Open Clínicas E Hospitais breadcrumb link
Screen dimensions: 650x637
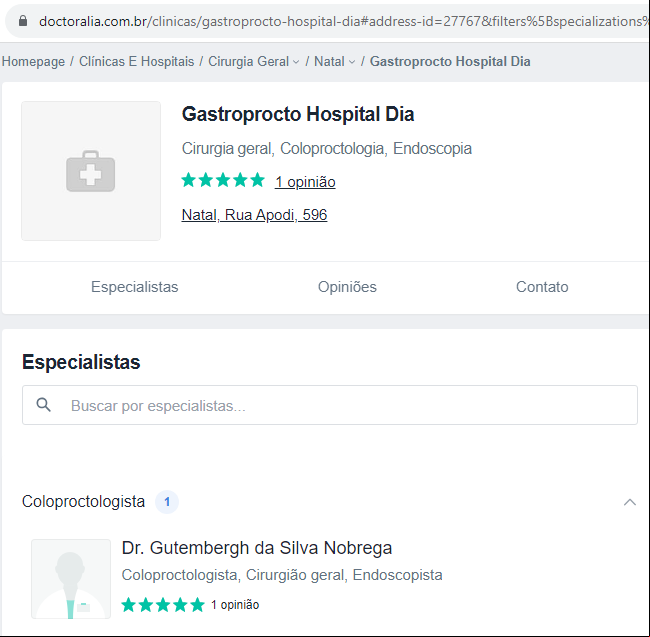click(x=136, y=61)
